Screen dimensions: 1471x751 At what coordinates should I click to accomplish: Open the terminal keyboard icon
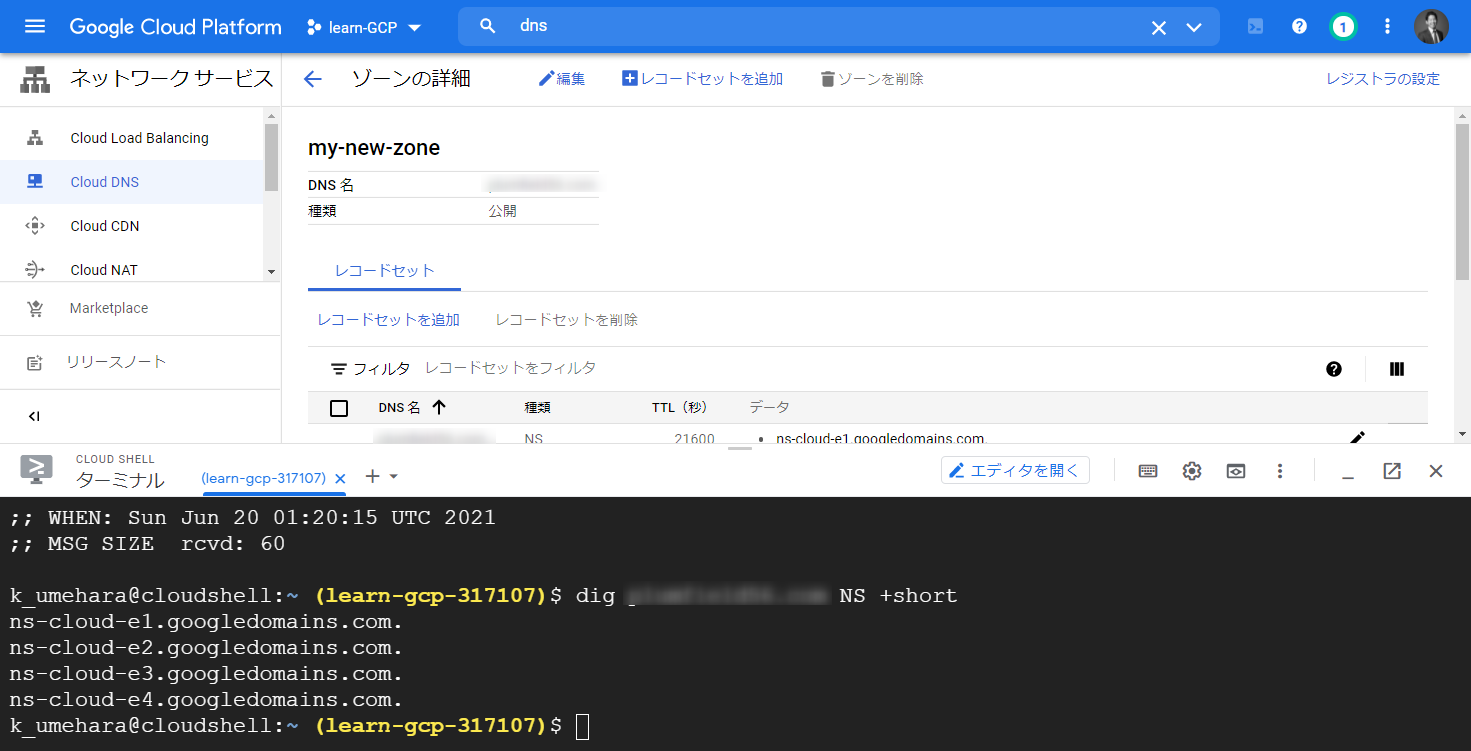(1148, 471)
